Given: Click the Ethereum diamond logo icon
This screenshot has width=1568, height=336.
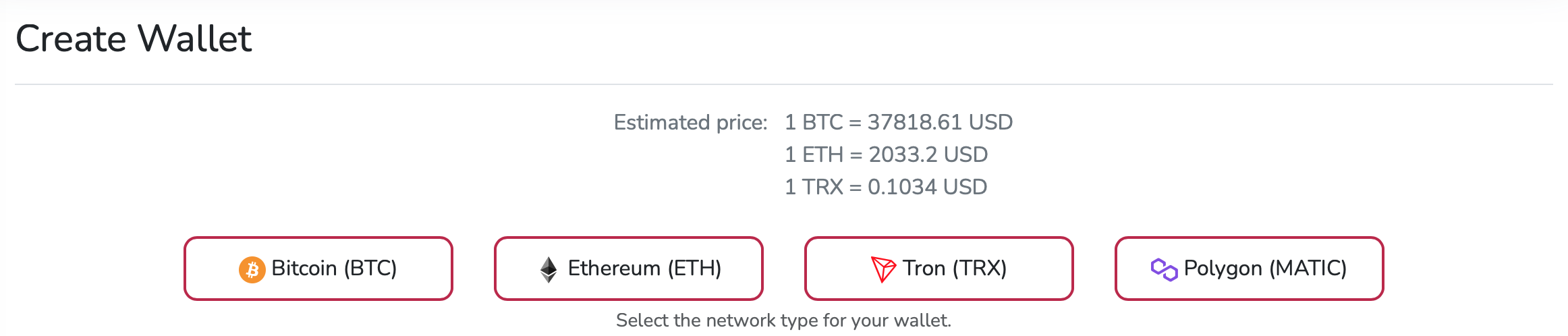Looking at the screenshot, I should point(549,269).
